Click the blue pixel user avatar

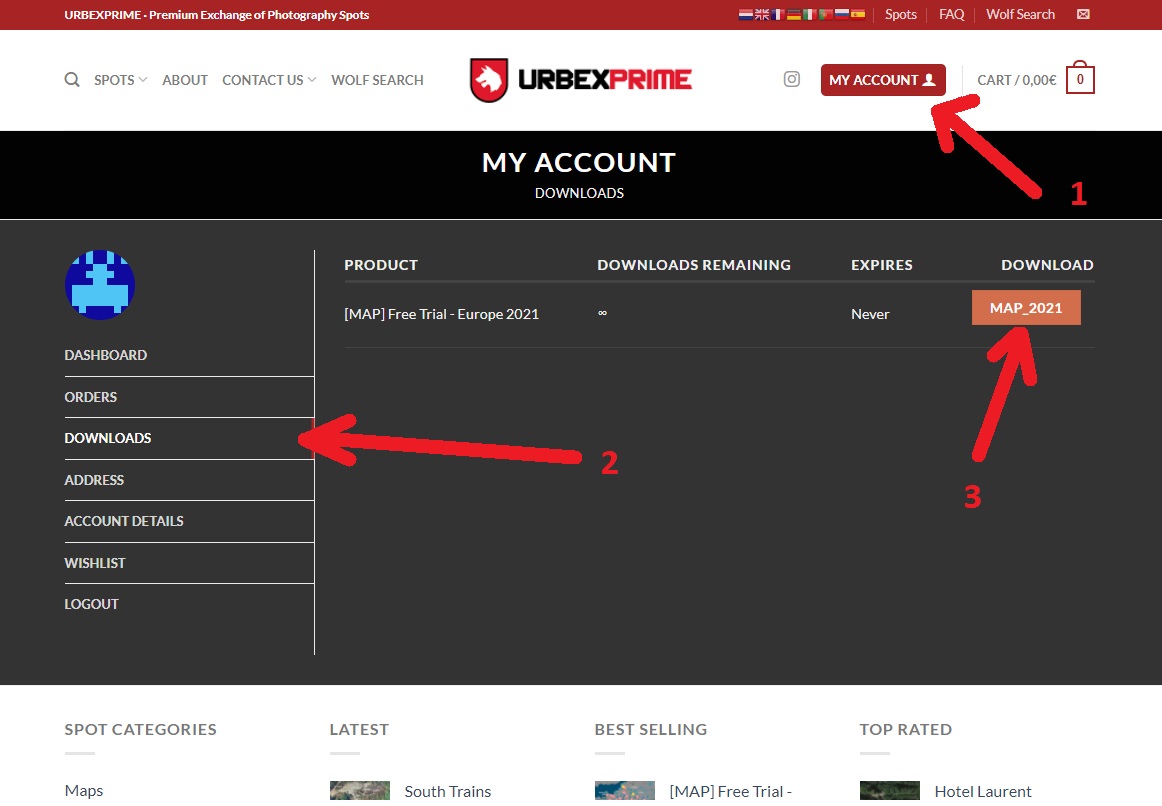pos(100,285)
